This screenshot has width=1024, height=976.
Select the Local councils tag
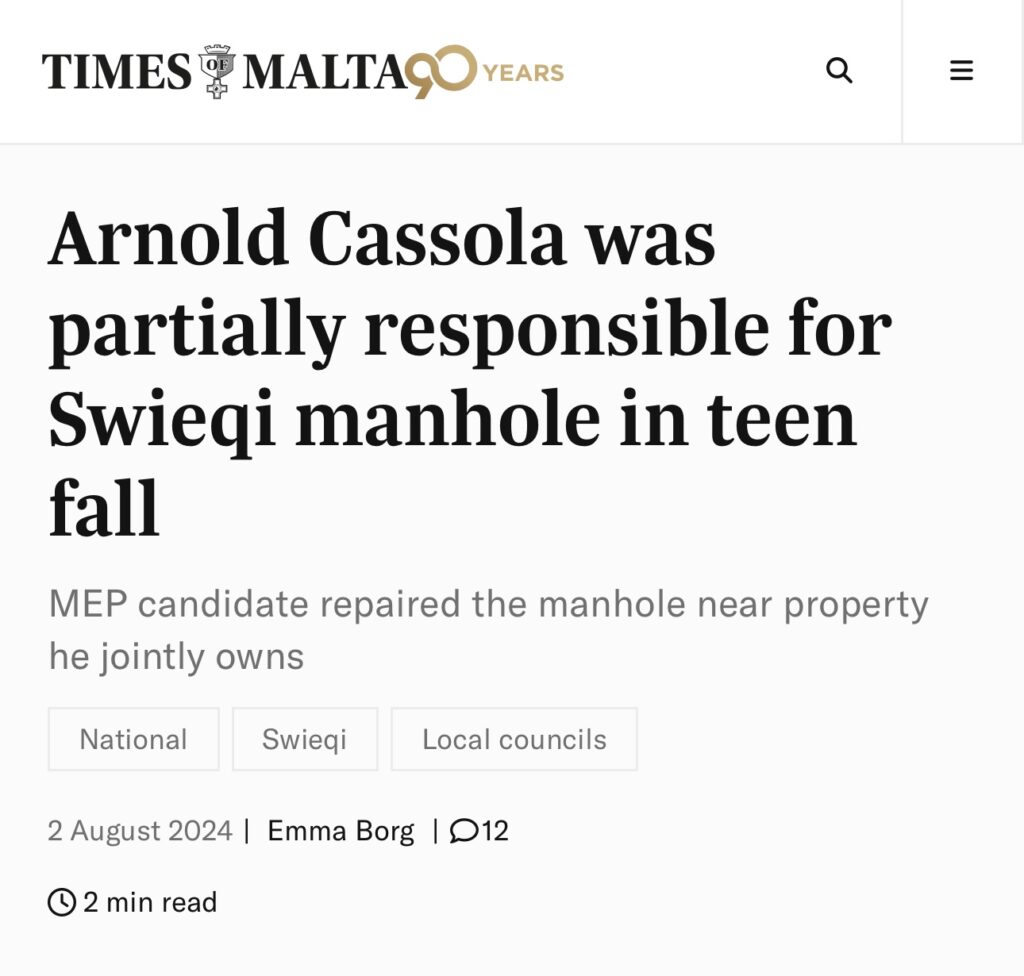point(514,740)
